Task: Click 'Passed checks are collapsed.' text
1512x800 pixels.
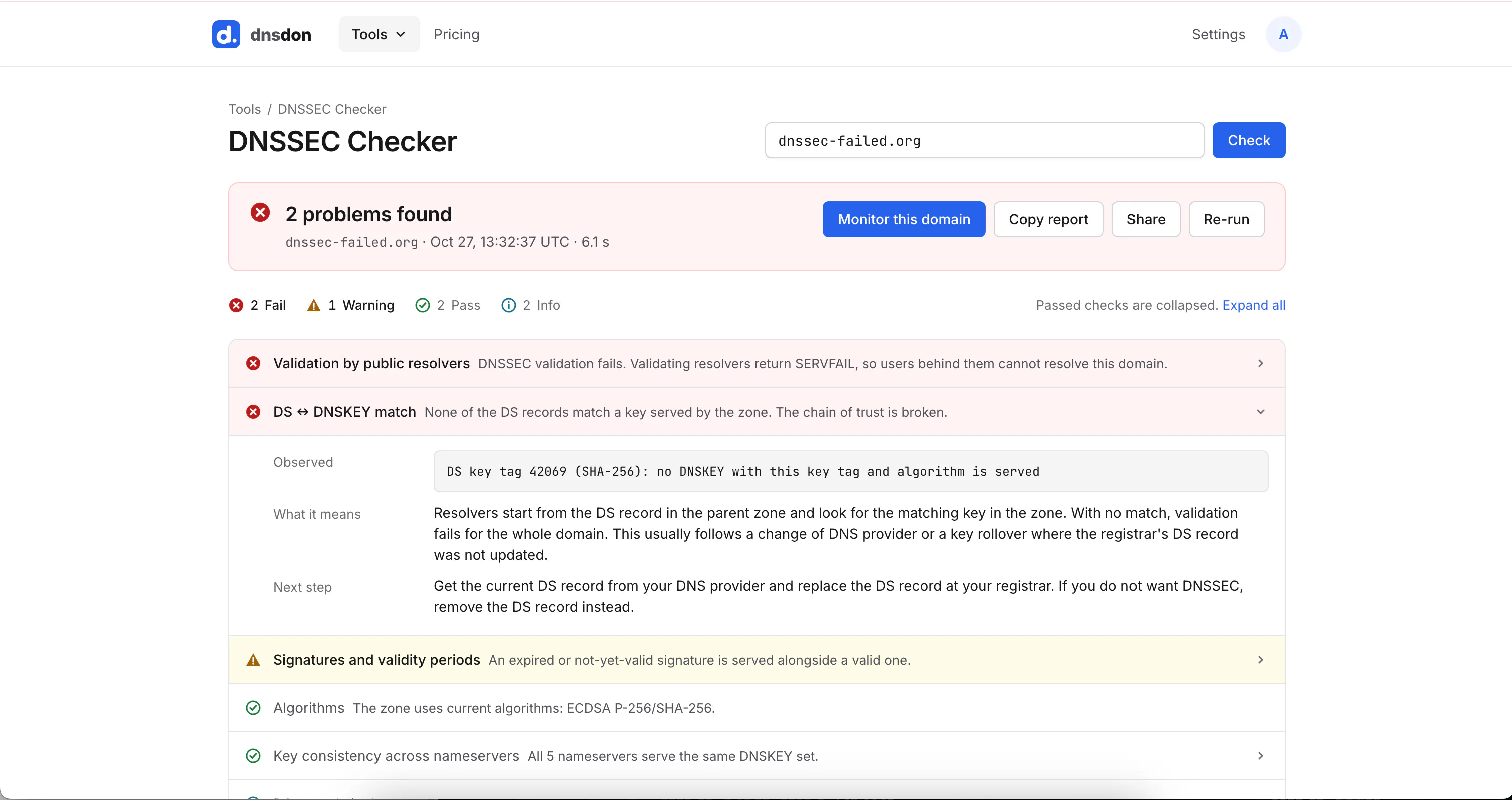Action: pyautogui.click(x=1127, y=305)
